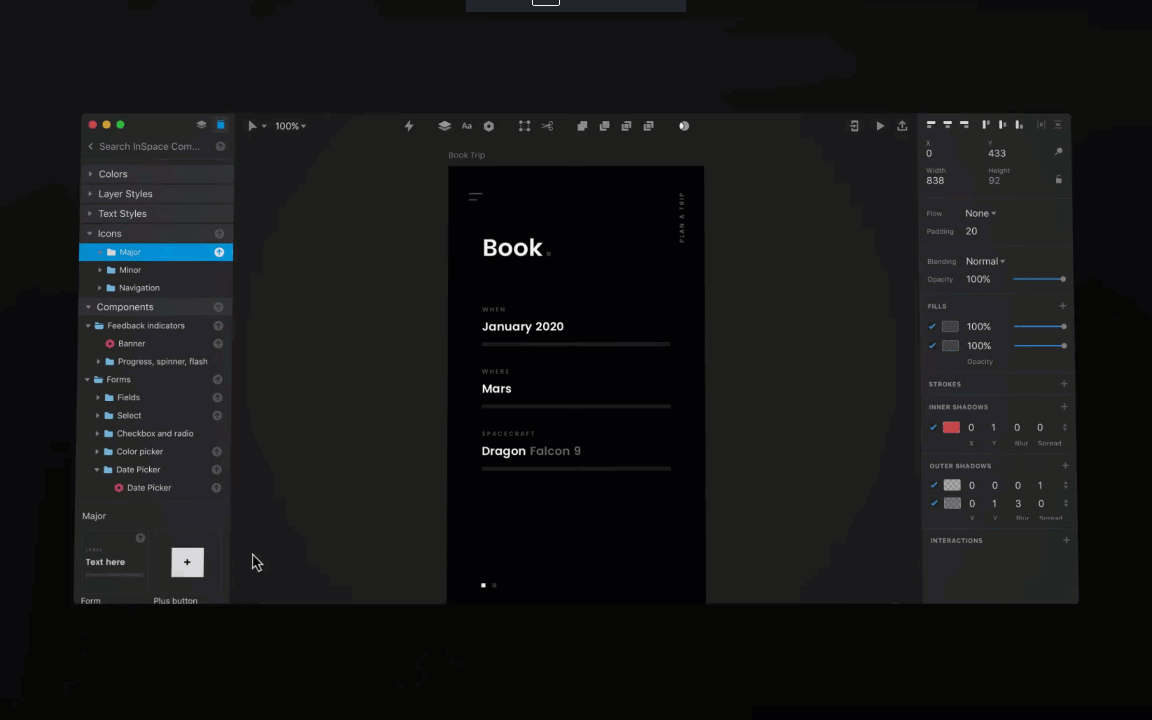Click the share export icon
Screen dimensions: 1152x720
point(902,126)
